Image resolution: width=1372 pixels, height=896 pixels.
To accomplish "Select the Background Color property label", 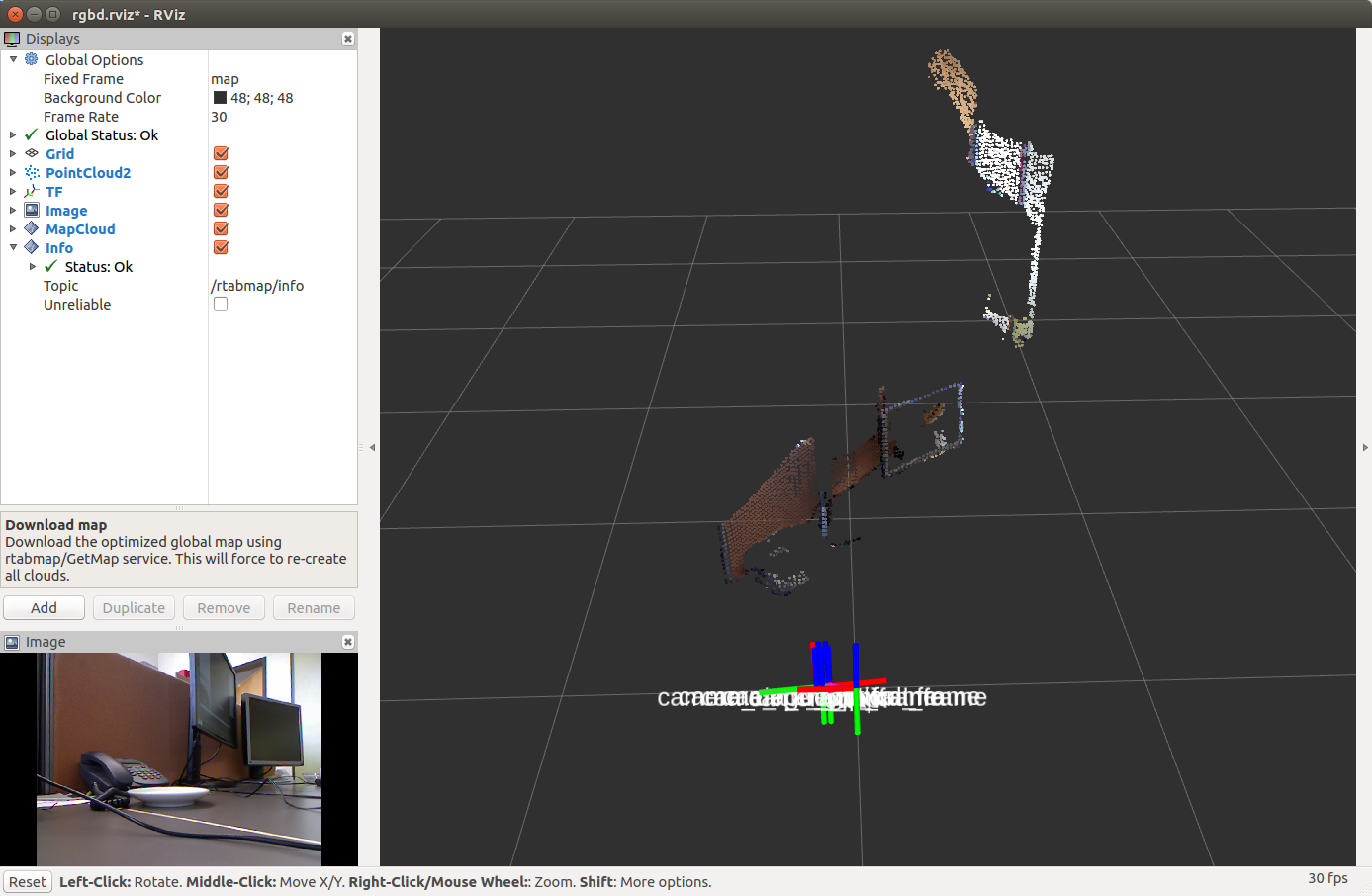I will click(x=102, y=98).
